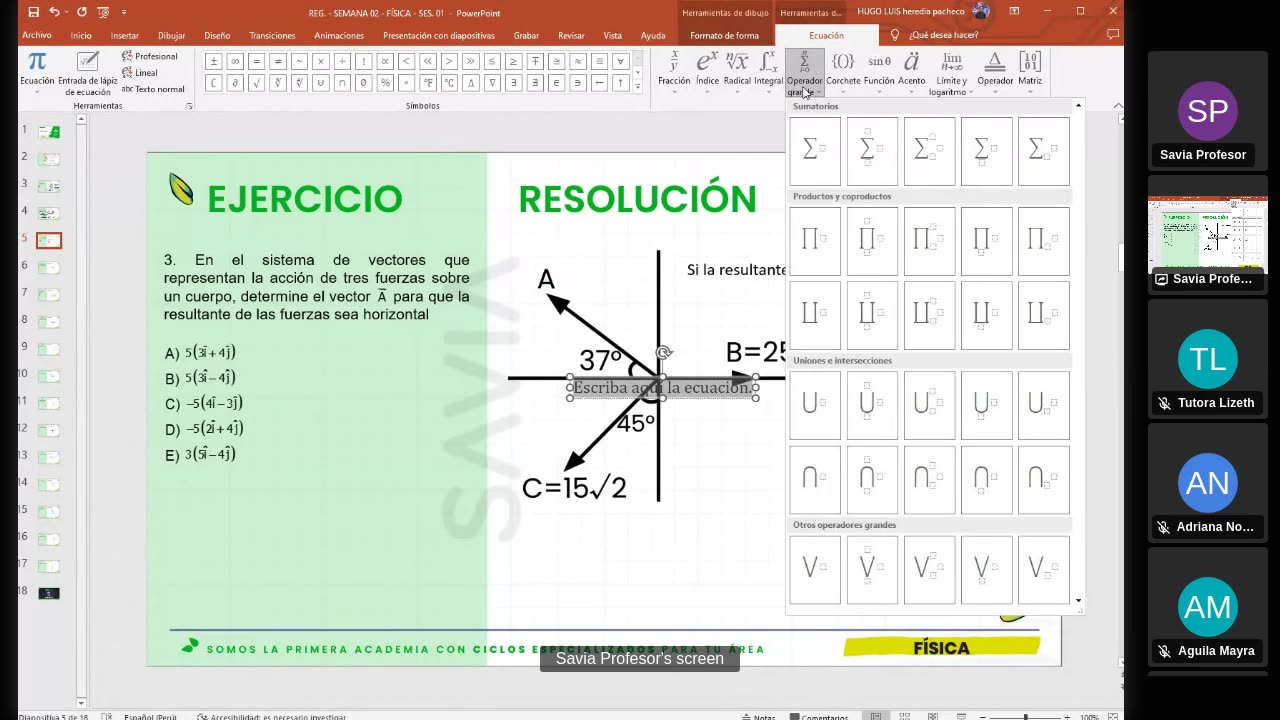
Task: Toggle Adriana's muted microphone icon
Action: [x=1164, y=527]
